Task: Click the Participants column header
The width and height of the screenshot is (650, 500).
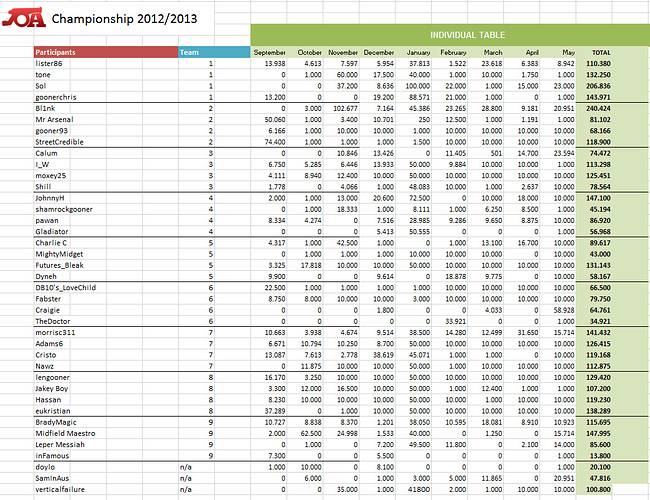Action: pos(106,52)
